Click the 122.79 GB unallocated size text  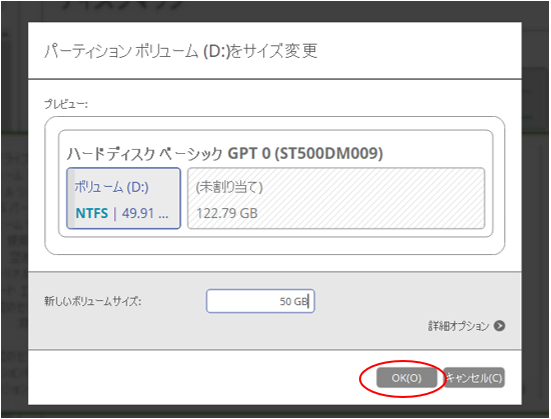click(227, 213)
